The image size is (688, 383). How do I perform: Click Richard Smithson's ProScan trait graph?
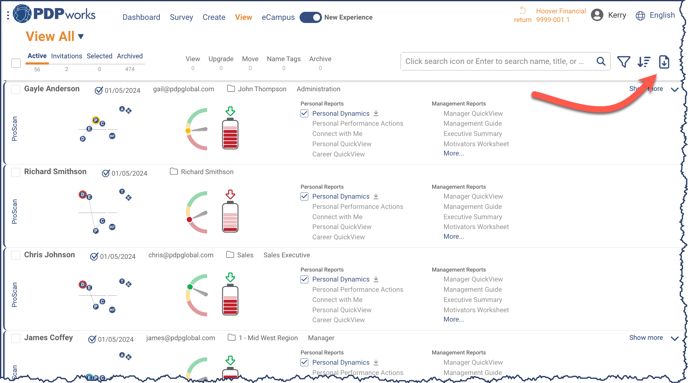(104, 211)
